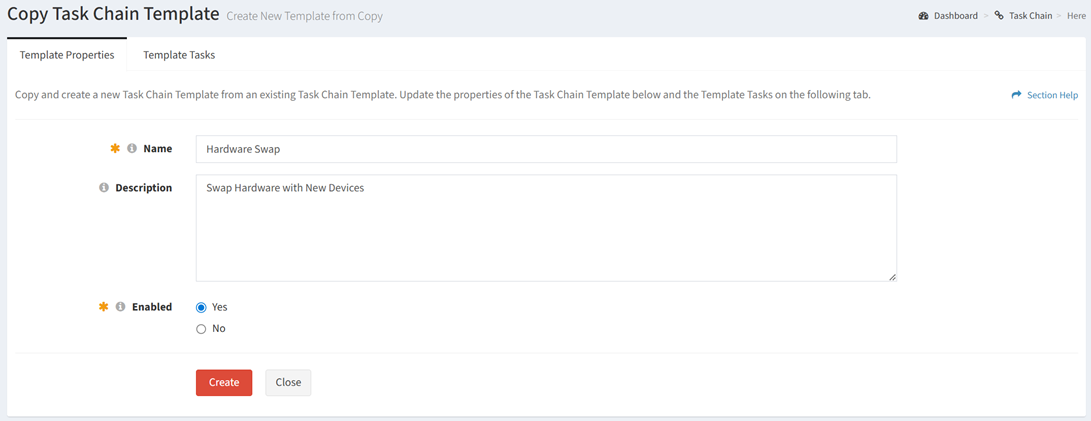The height and width of the screenshot is (421, 1091).
Task: Go to Dashboard via breadcrumb link
Action: point(955,15)
